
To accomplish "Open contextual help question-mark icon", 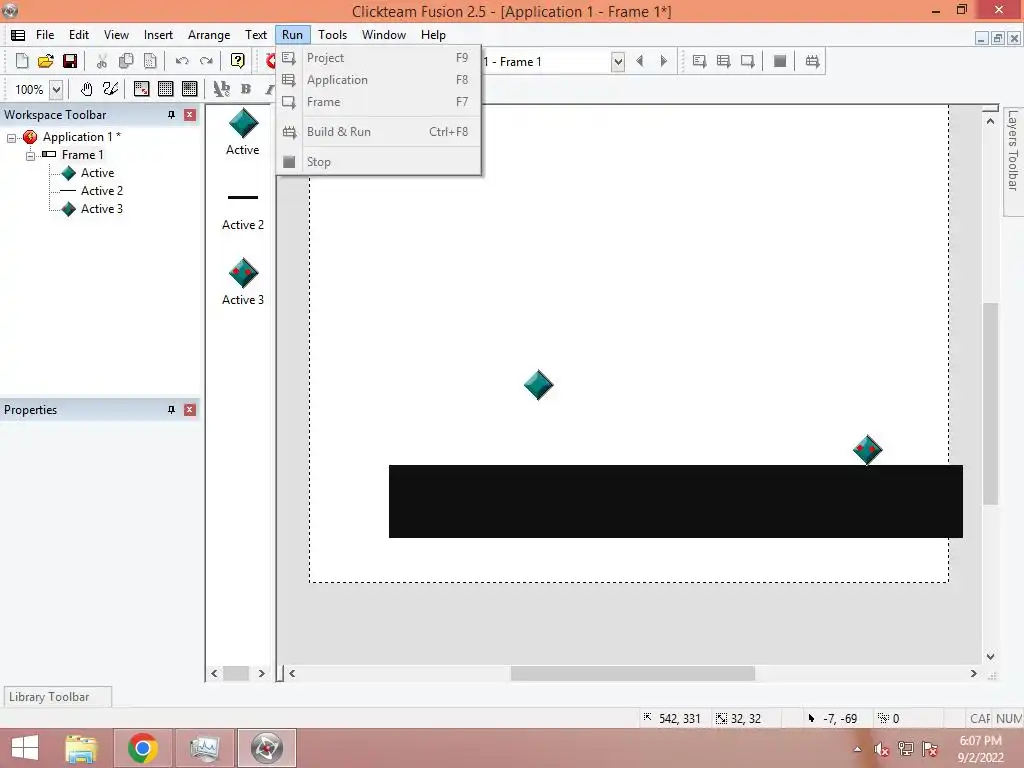I will pyautogui.click(x=238, y=61).
